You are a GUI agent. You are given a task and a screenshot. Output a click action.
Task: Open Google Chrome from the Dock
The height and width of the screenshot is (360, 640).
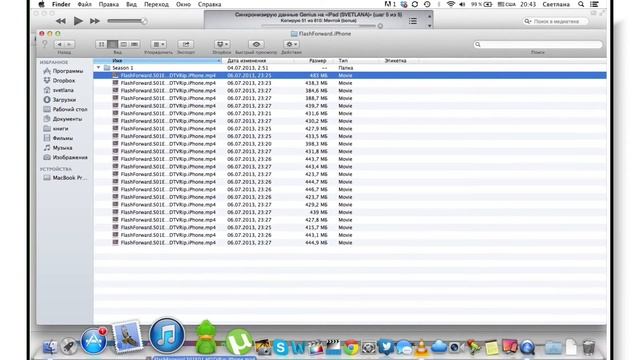351,347
